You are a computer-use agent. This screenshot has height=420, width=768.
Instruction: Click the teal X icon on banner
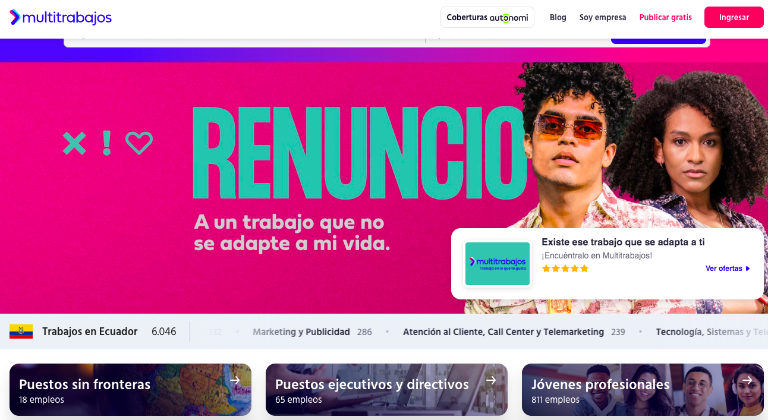[x=74, y=144]
